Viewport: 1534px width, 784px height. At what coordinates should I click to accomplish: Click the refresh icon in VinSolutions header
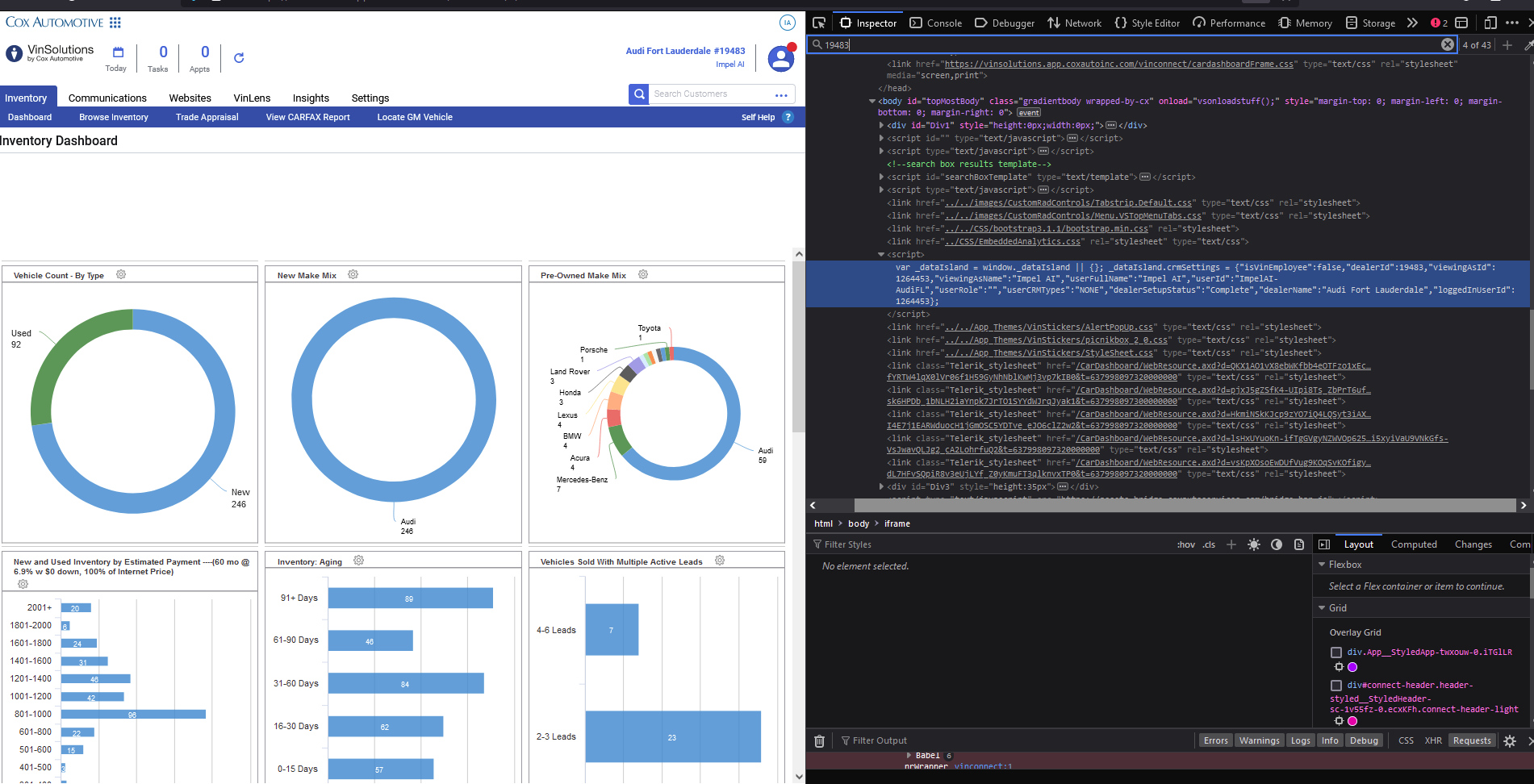coord(239,57)
